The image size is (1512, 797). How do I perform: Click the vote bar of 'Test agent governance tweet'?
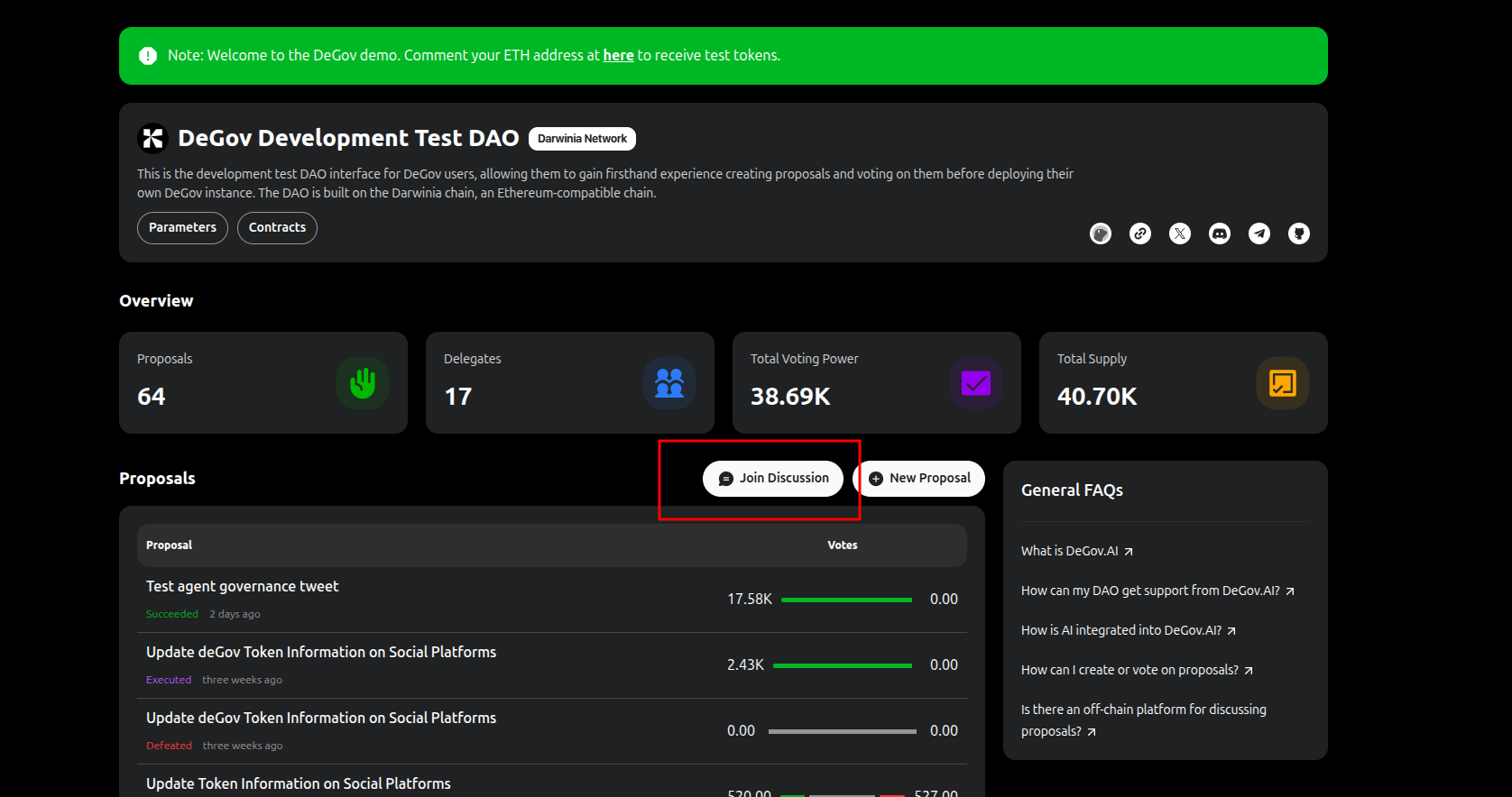point(846,600)
